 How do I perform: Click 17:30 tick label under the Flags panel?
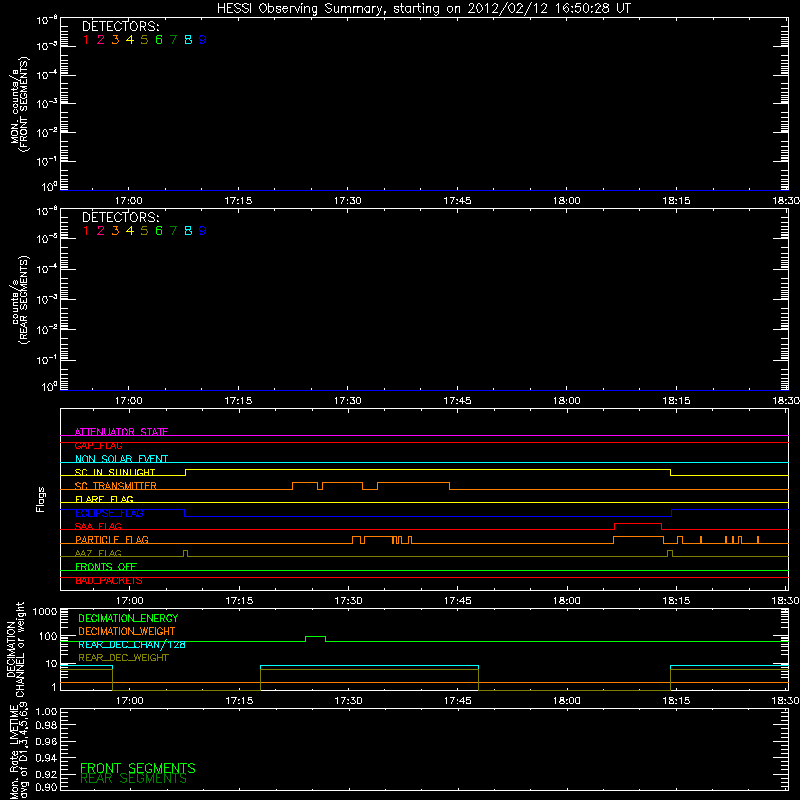click(x=348, y=601)
